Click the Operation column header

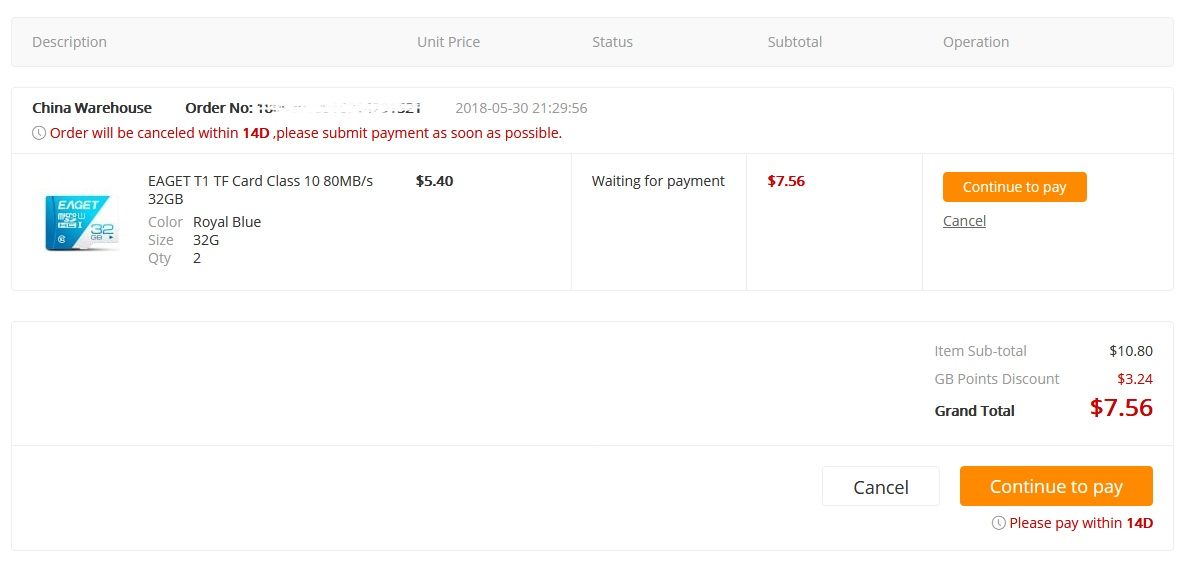(975, 42)
